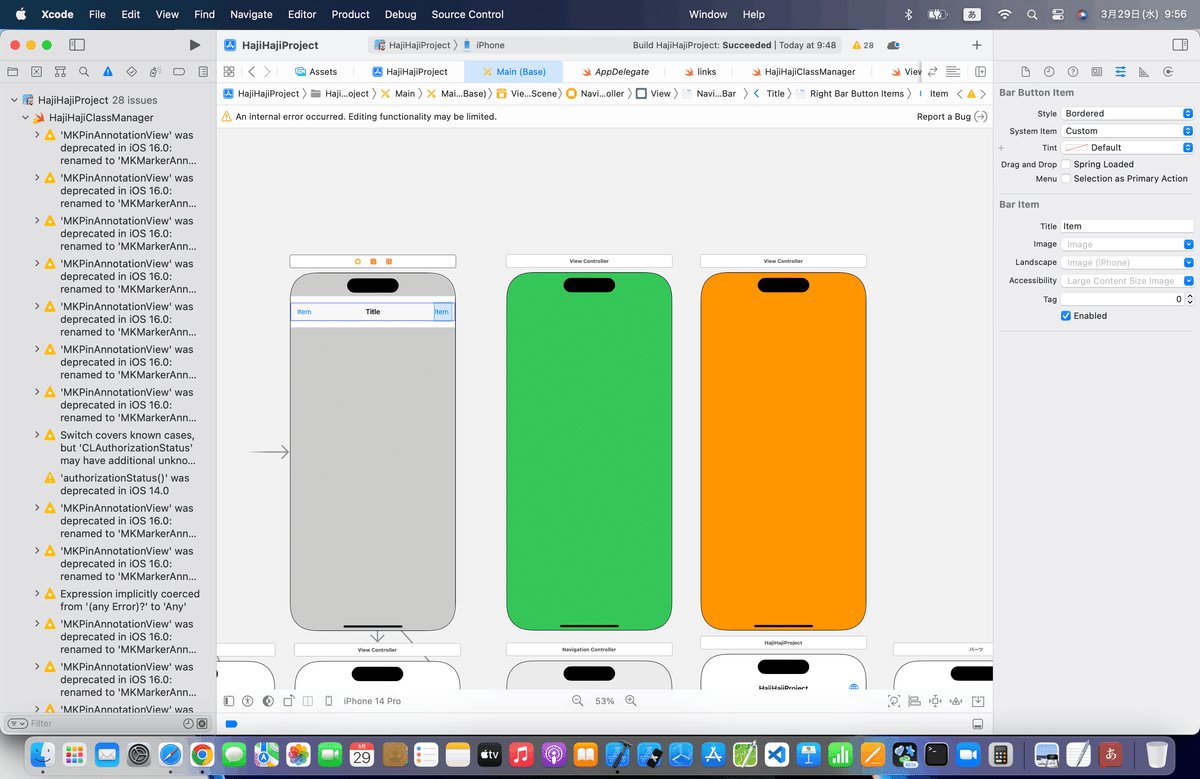
Task: Switch to the AppDelegate tab
Action: (614, 72)
